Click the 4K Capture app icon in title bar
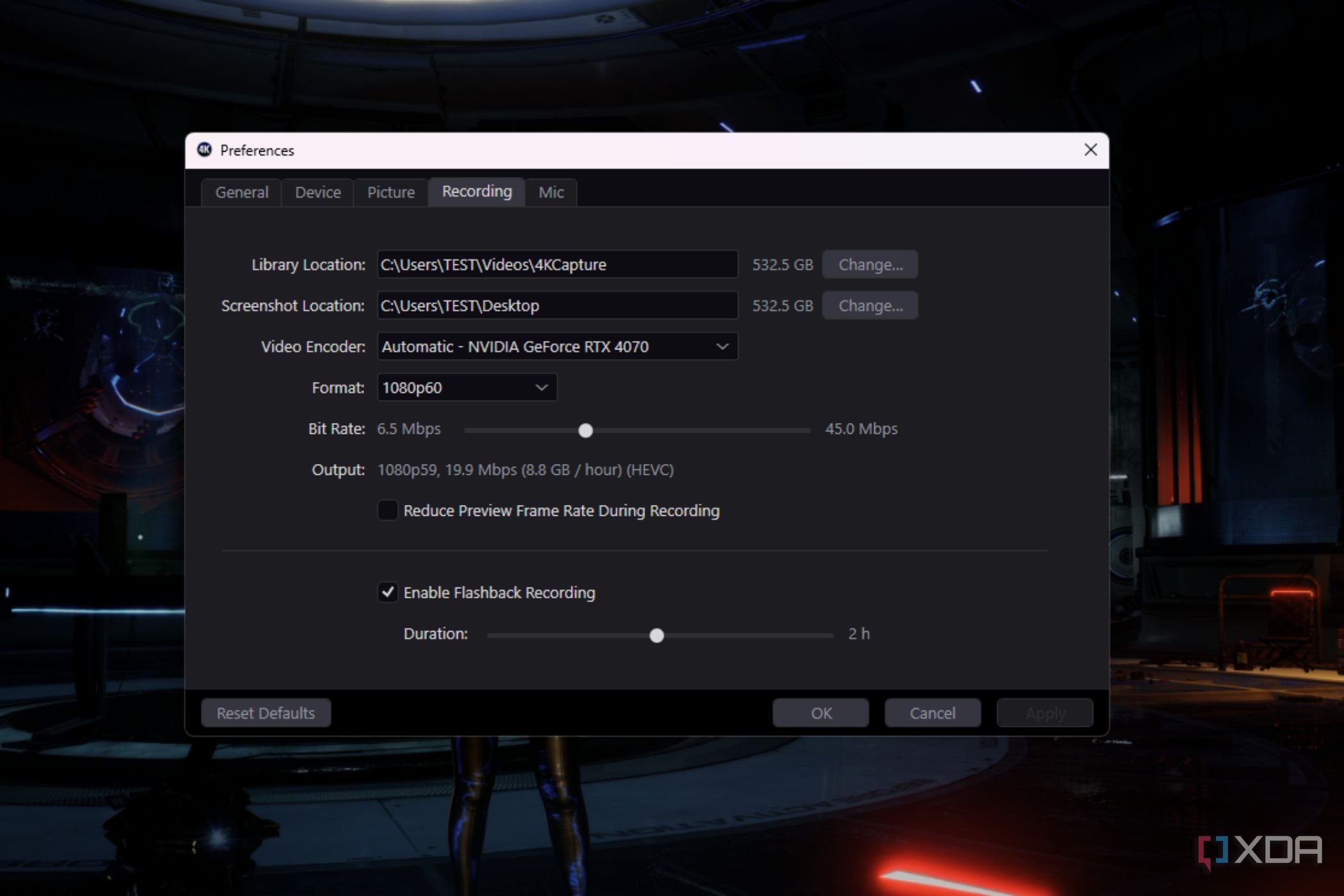The width and height of the screenshot is (1344, 896). [x=204, y=150]
